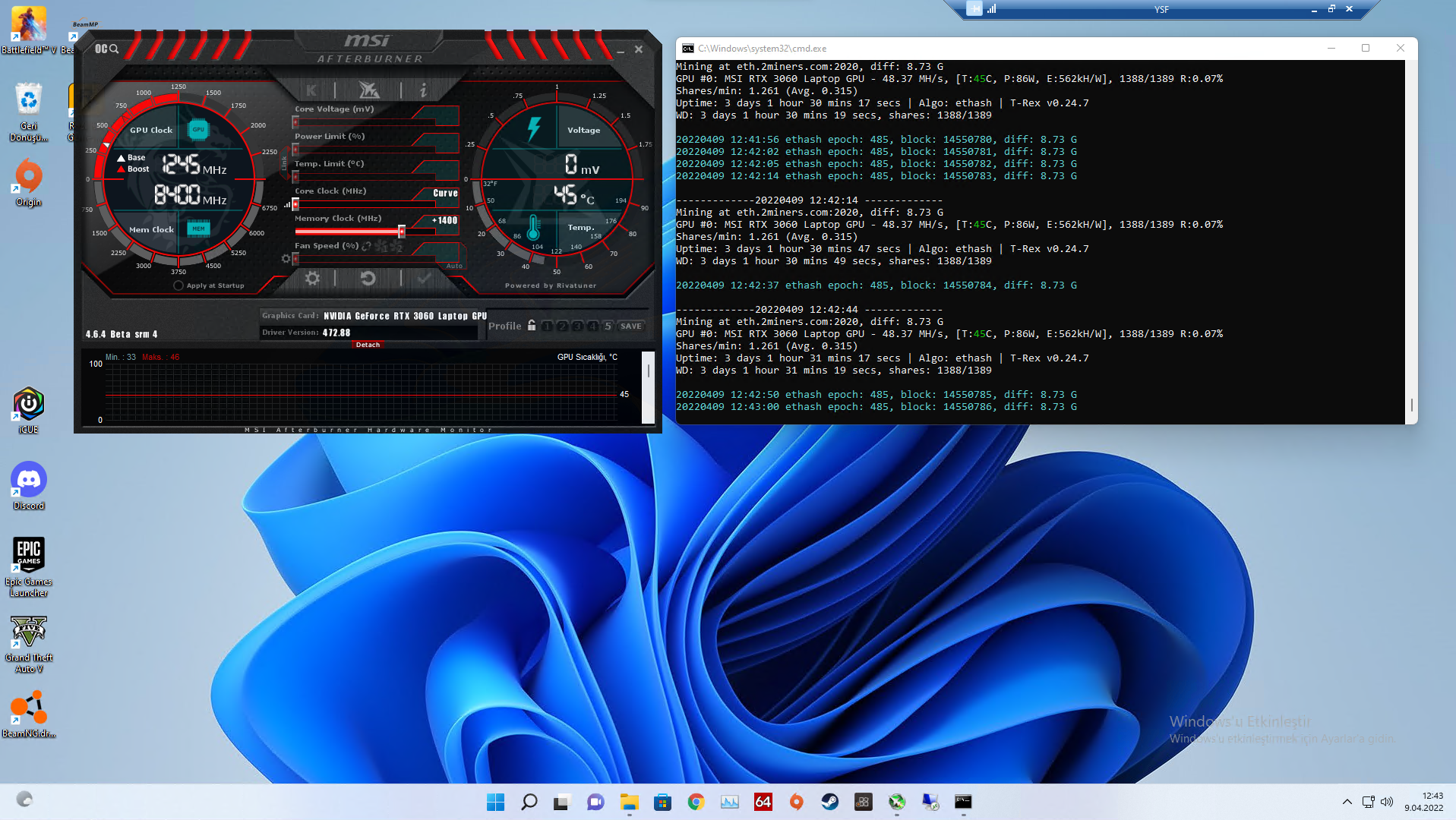Enable Apply at Startup option
This screenshot has width=1456, height=820.
[178, 285]
